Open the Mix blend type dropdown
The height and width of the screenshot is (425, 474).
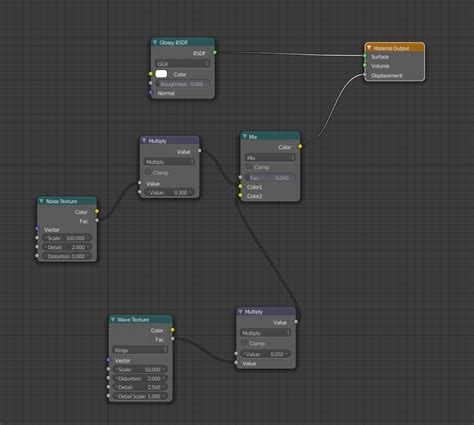(x=270, y=157)
